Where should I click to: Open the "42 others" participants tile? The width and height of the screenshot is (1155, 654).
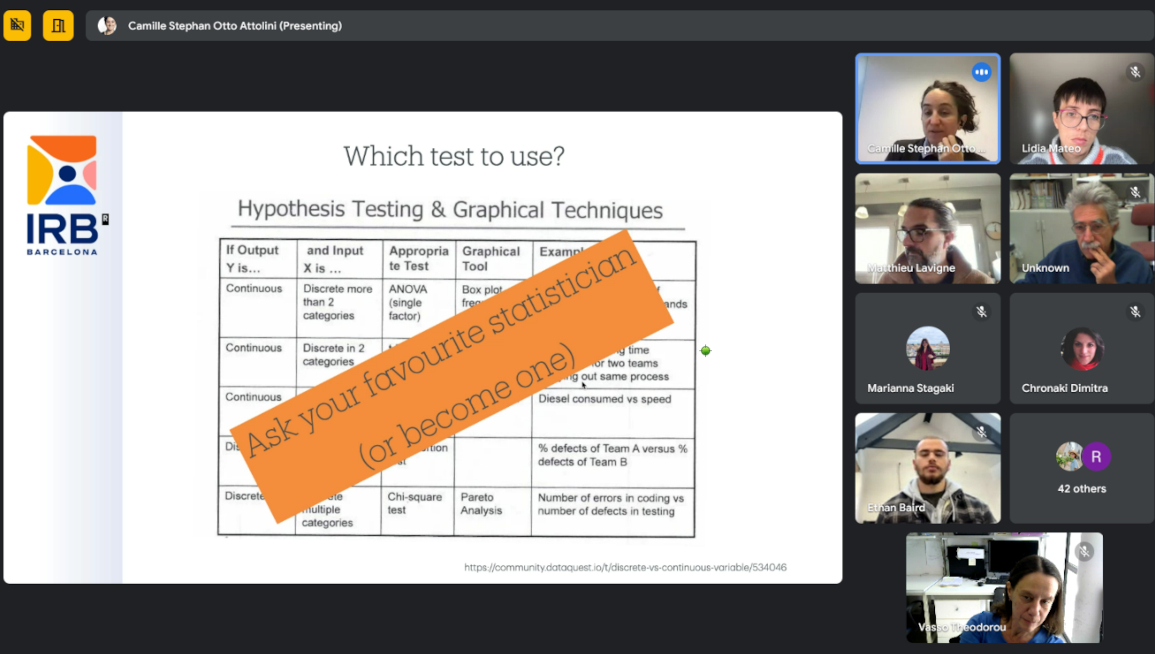pyautogui.click(x=1082, y=468)
